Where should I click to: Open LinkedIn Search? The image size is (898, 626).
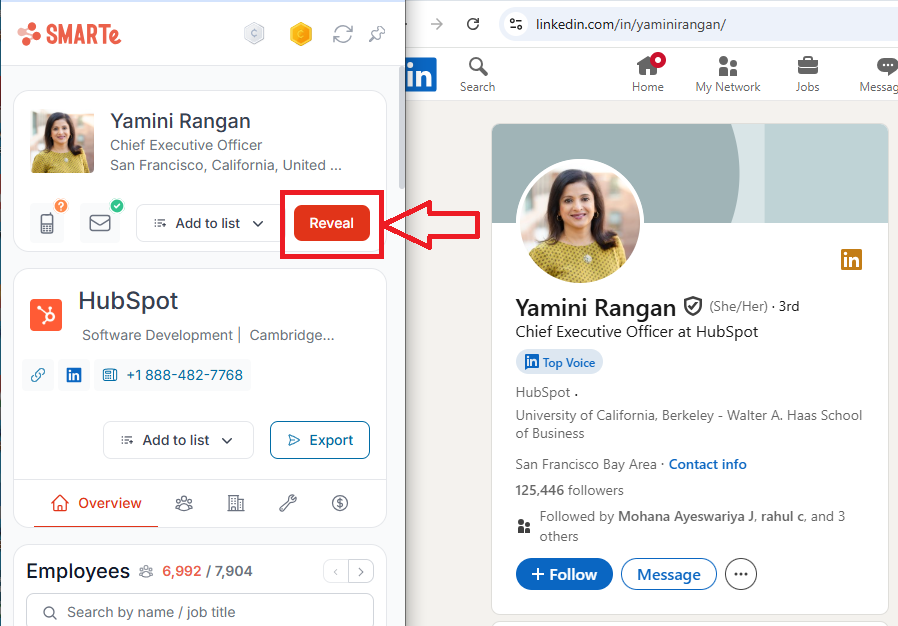tap(478, 74)
